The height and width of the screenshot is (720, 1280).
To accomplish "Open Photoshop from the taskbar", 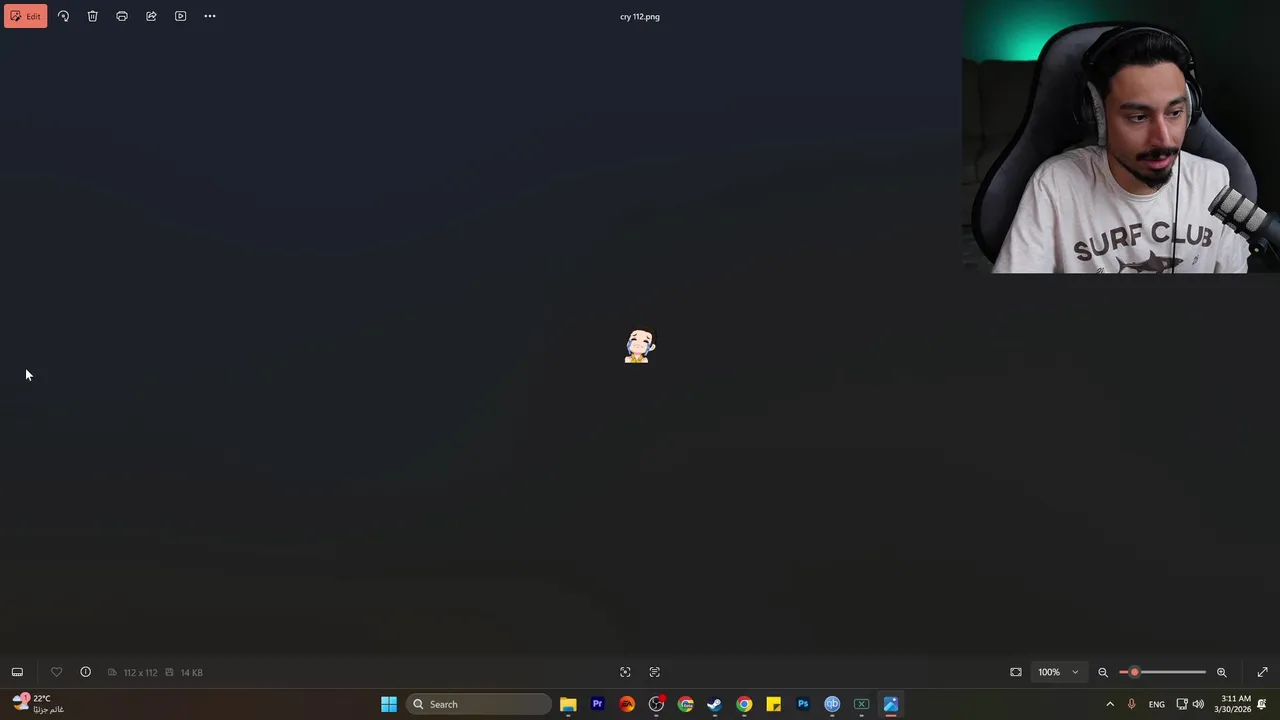I will 802,704.
